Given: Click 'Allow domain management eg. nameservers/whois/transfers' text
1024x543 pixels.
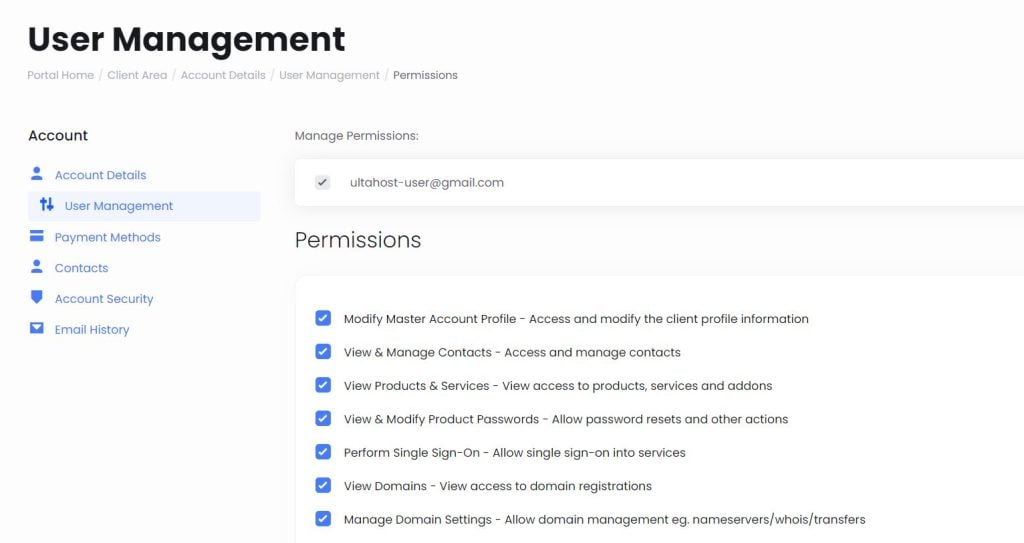Looking at the screenshot, I should (685, 520).
